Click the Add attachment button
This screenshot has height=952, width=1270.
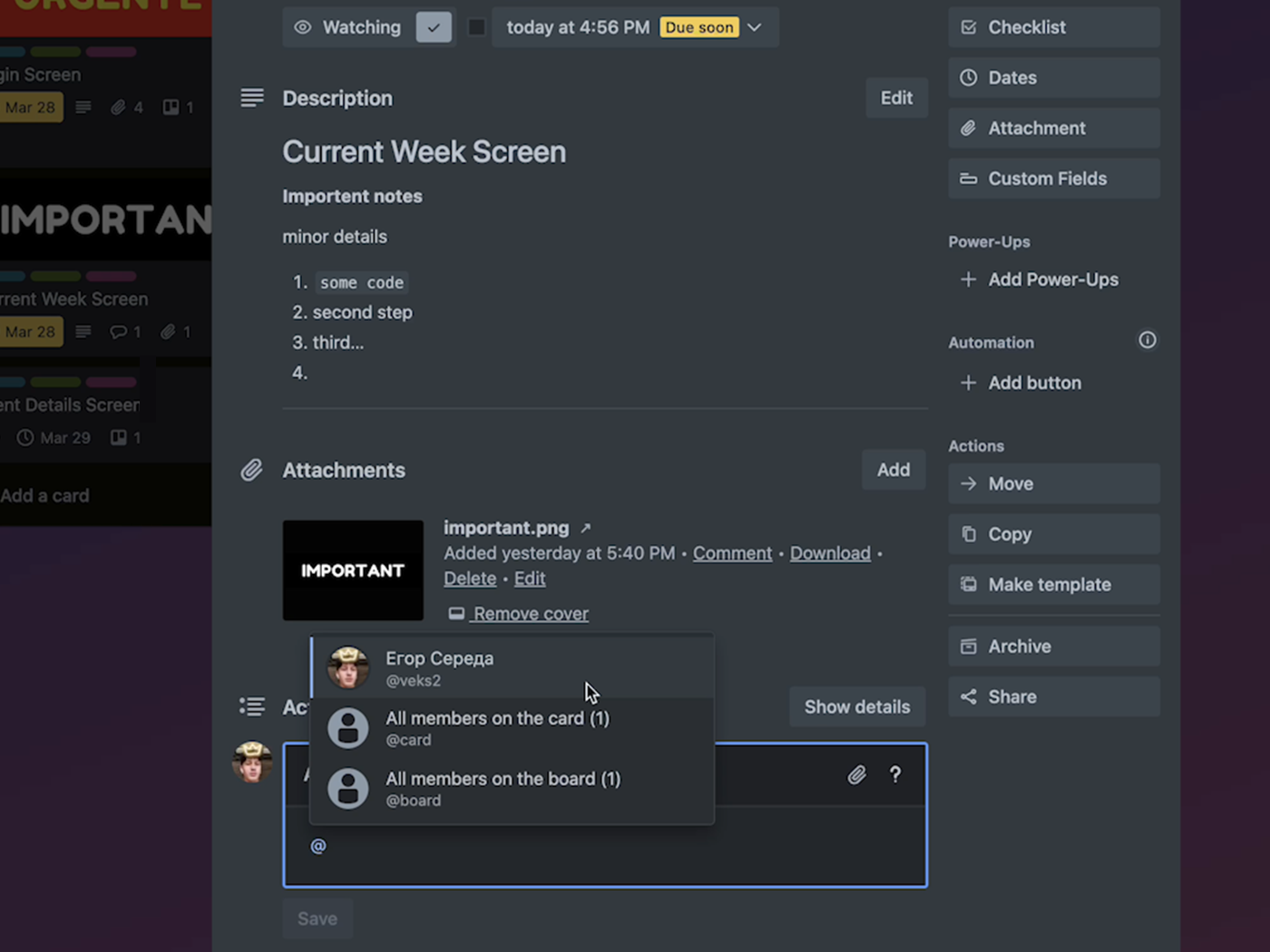click(894, 470)
